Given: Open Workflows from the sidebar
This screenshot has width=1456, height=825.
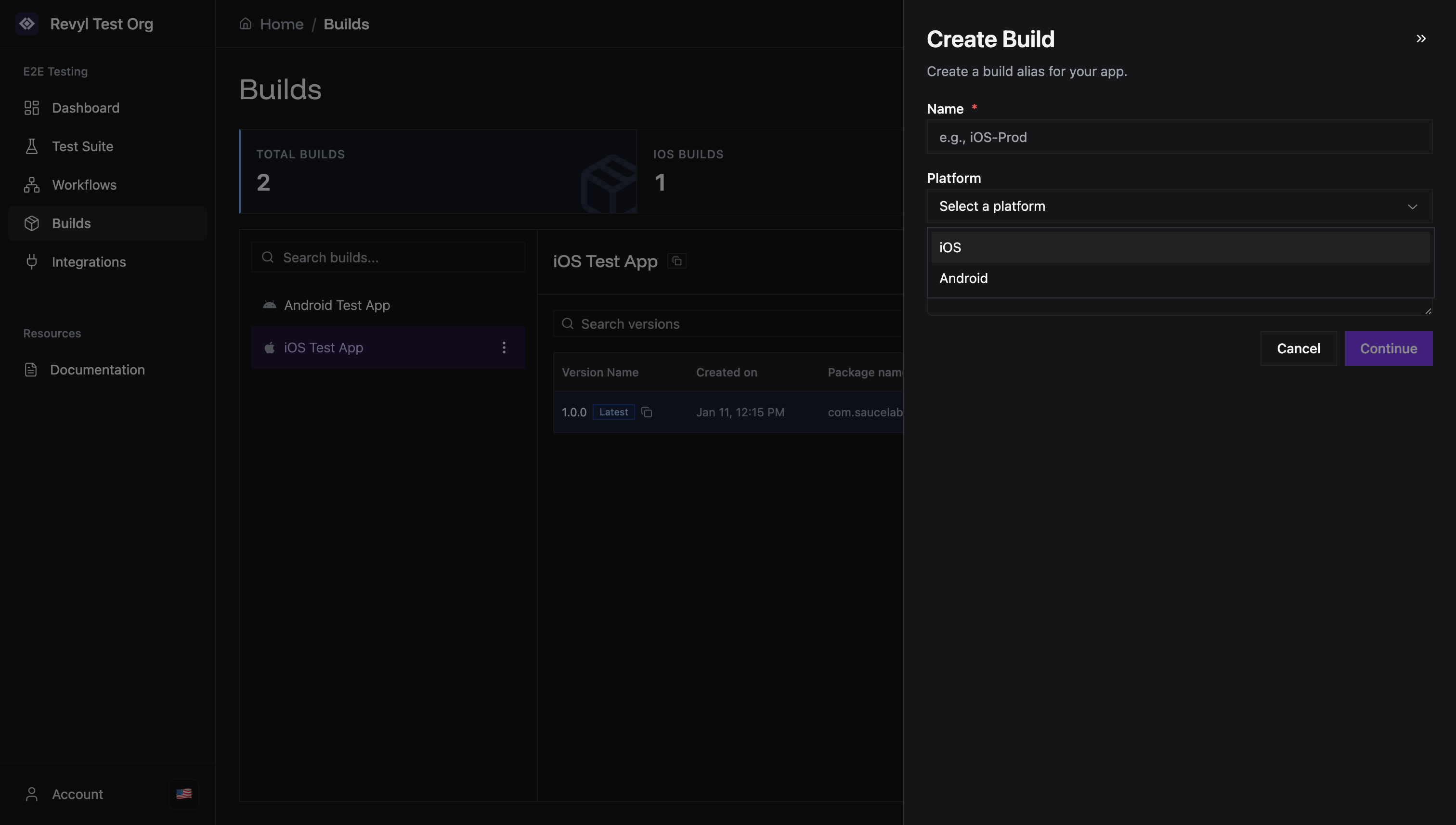Looking at the screenshot, I should click(x=84, y=185).
